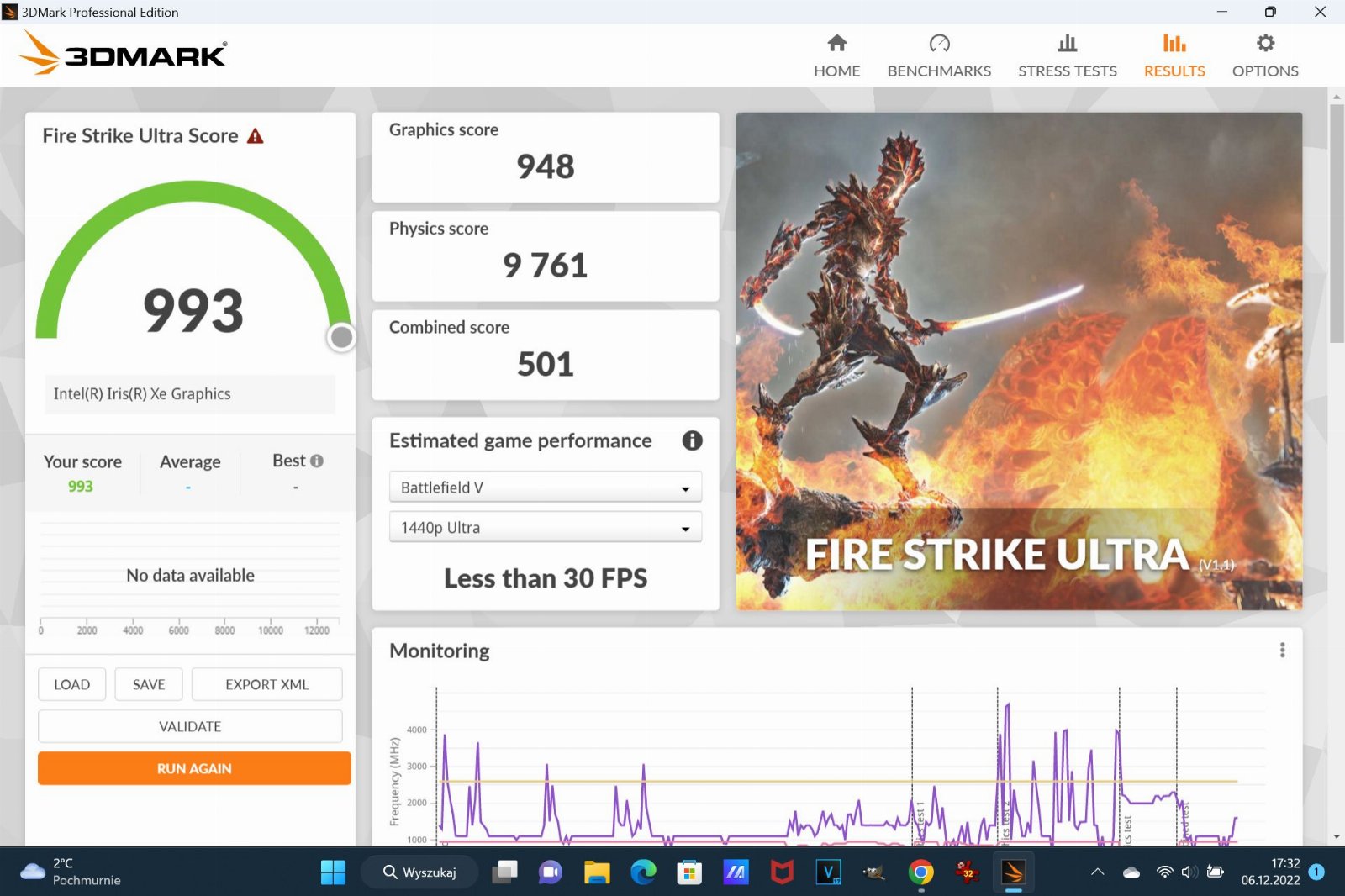Open the HOME tab
The height and width of the screenshot is (896, 1345).
tap(836, 56)
